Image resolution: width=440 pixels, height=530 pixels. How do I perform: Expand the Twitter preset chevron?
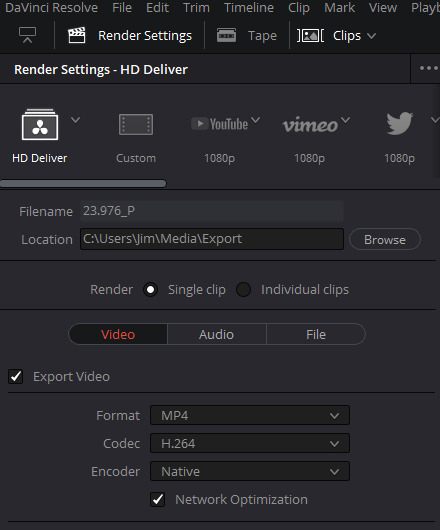pos(435,120)
